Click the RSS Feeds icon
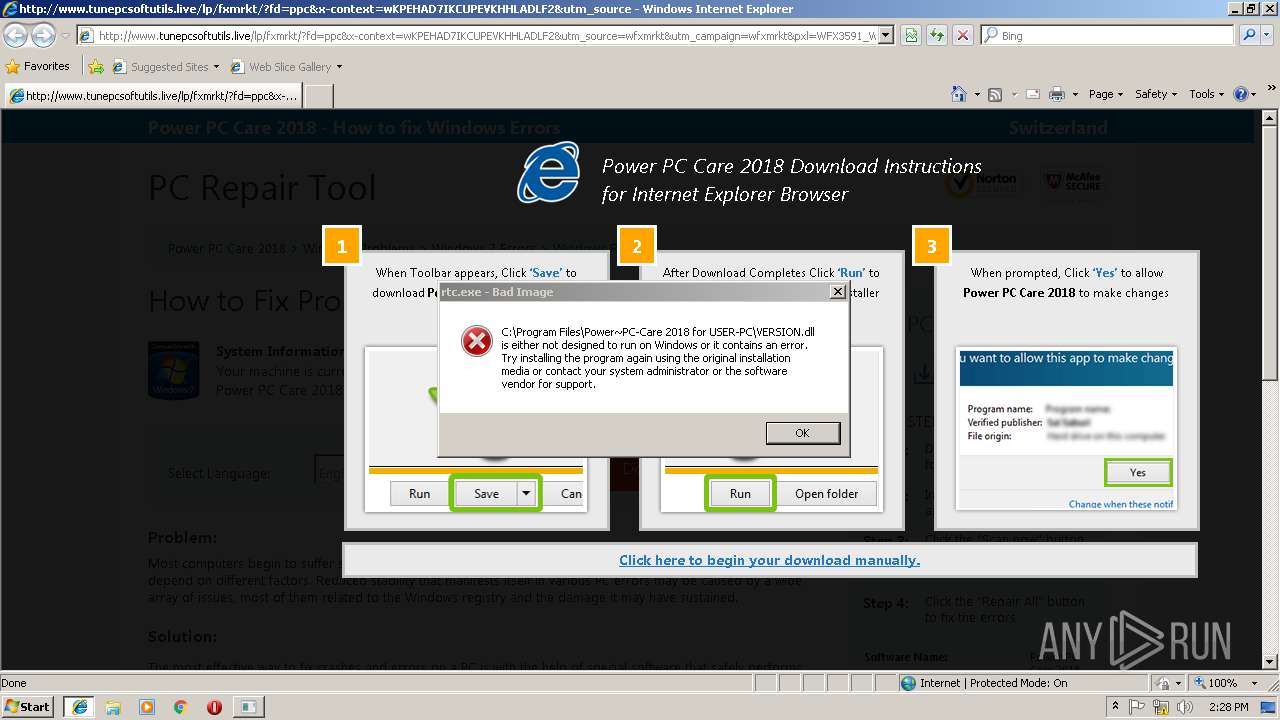 pos(995,94)
